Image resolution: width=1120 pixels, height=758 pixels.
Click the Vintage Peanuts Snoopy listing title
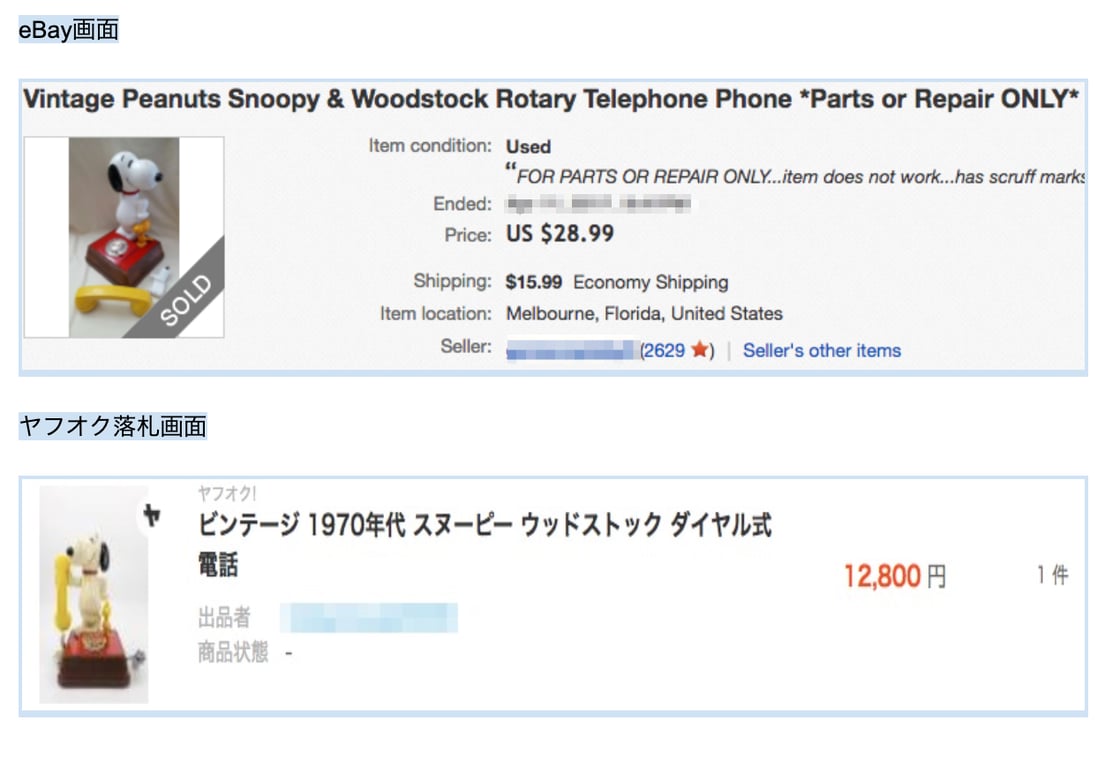pos(550,99)
